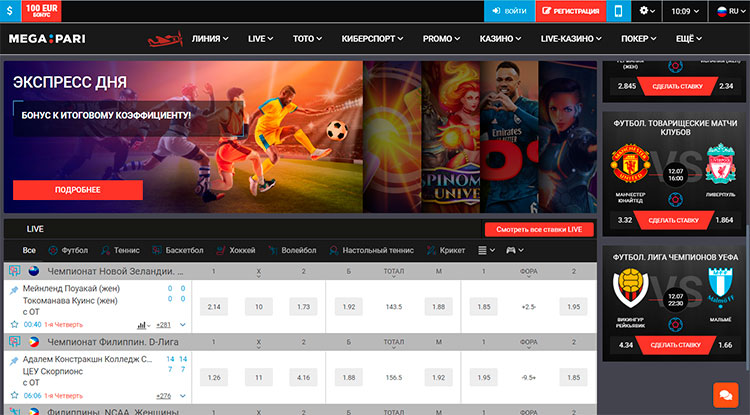Open the orange live chat icon
The height and width of the screenshot is (415, 750).
click(725, 395)
